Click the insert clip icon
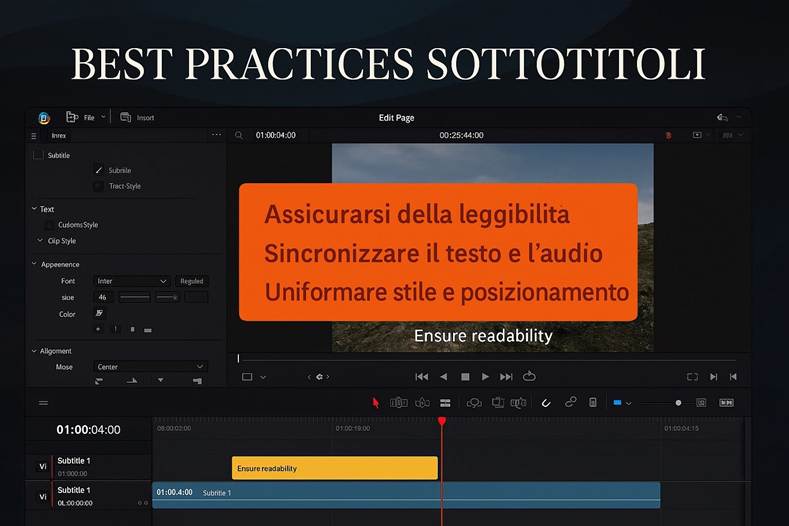This screenshot has width=789, height=526. pyautogui.click(x=474, y=403)
